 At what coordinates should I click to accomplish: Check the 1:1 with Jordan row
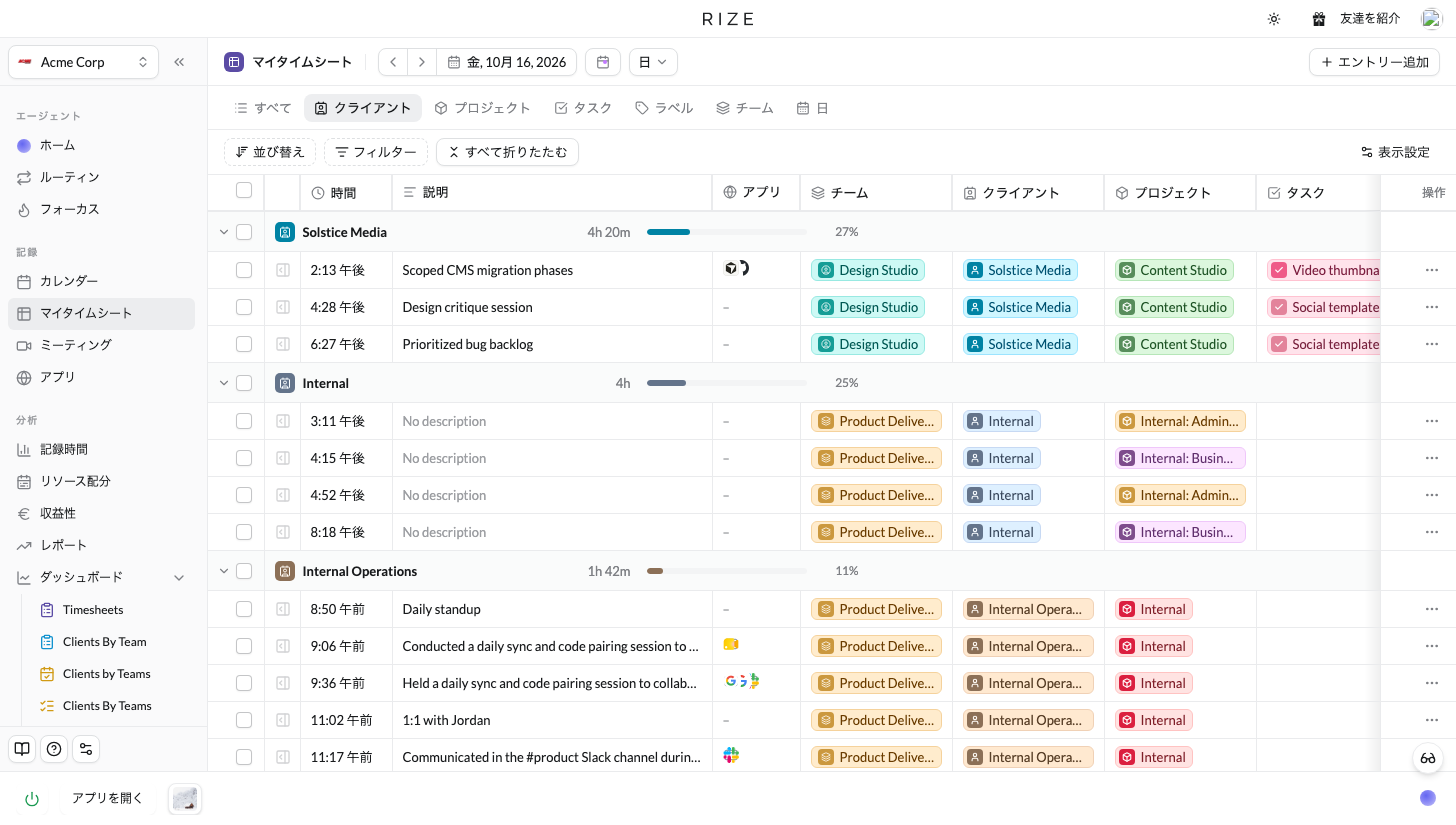click(244, 720)
